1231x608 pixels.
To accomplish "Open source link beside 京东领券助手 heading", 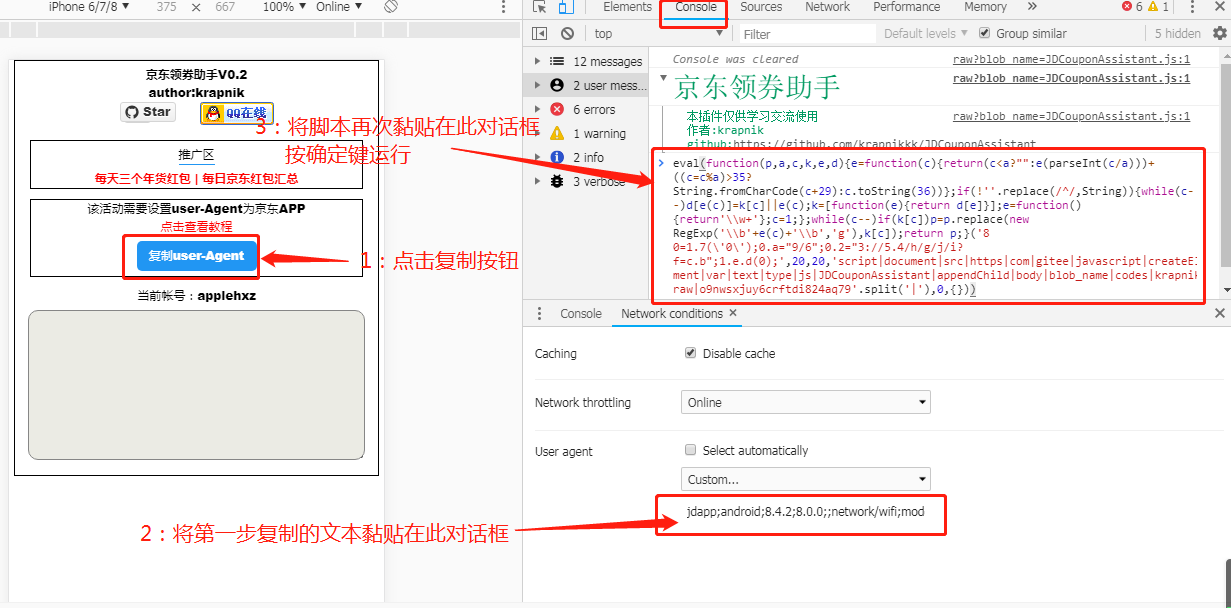I will tap(1071, 78).
